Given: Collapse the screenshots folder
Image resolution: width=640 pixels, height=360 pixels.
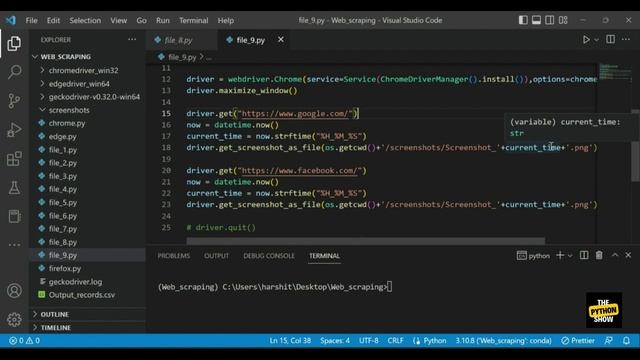Looking at the screenshot, I should tap(69, 110).
